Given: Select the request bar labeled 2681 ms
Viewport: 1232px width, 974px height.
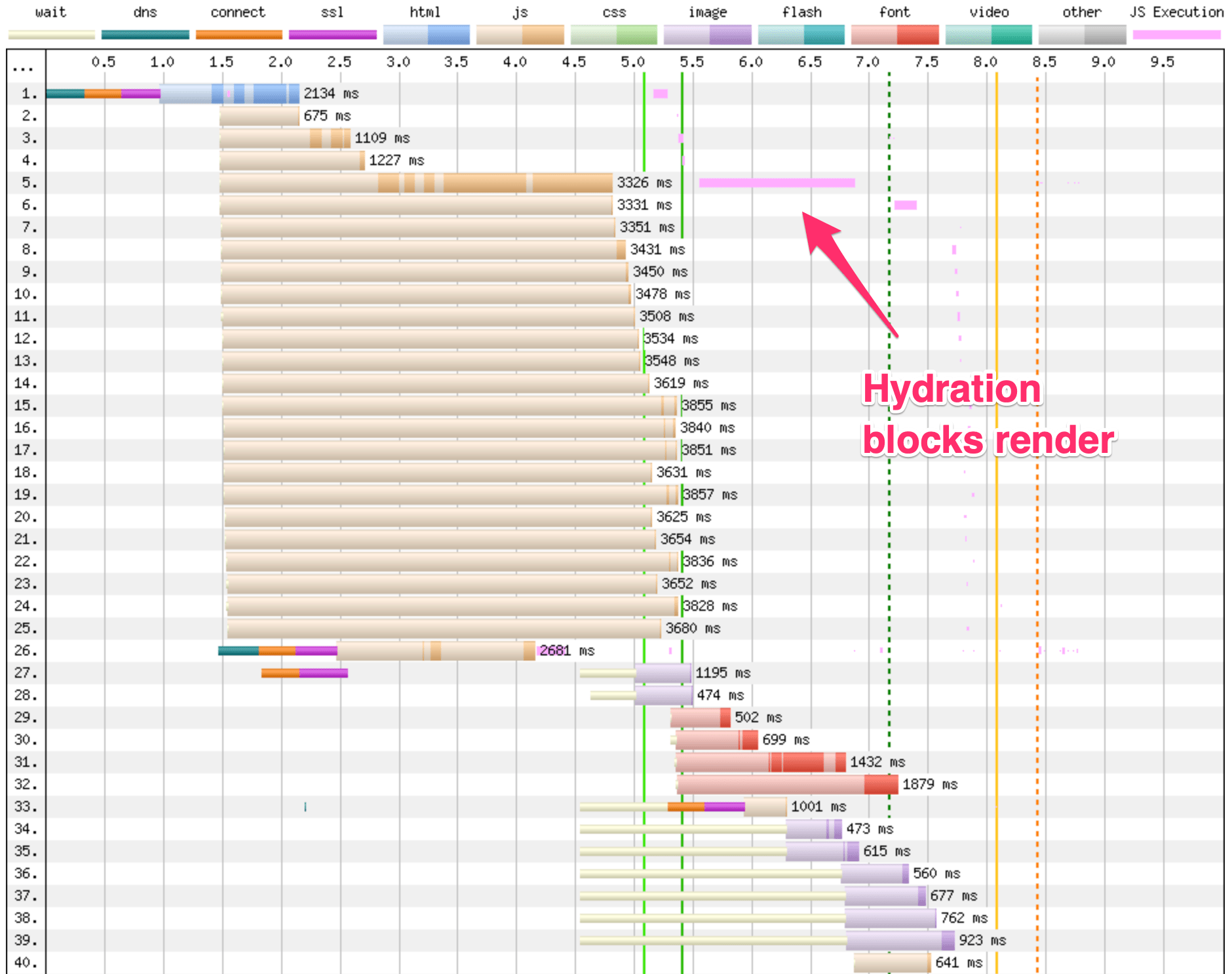Looking at the screenshot, I should point(436,651).
